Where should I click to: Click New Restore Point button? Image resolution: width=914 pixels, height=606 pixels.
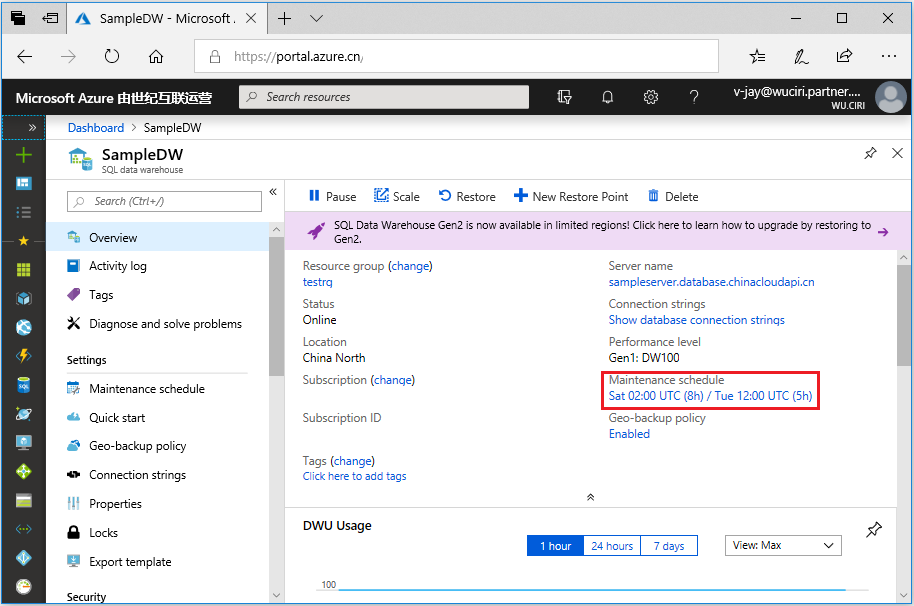(x=571, y=196)
